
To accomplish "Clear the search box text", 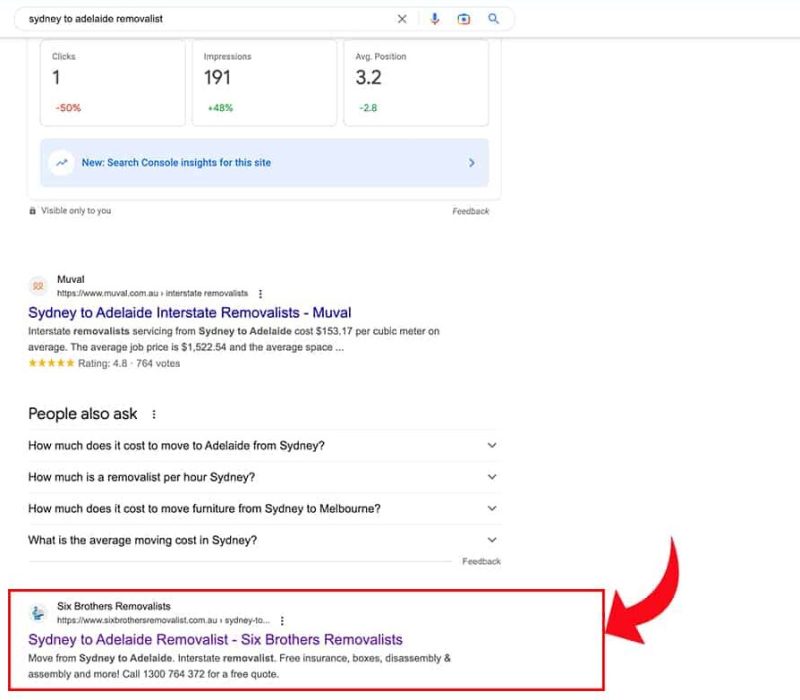I will click(402, 19).
